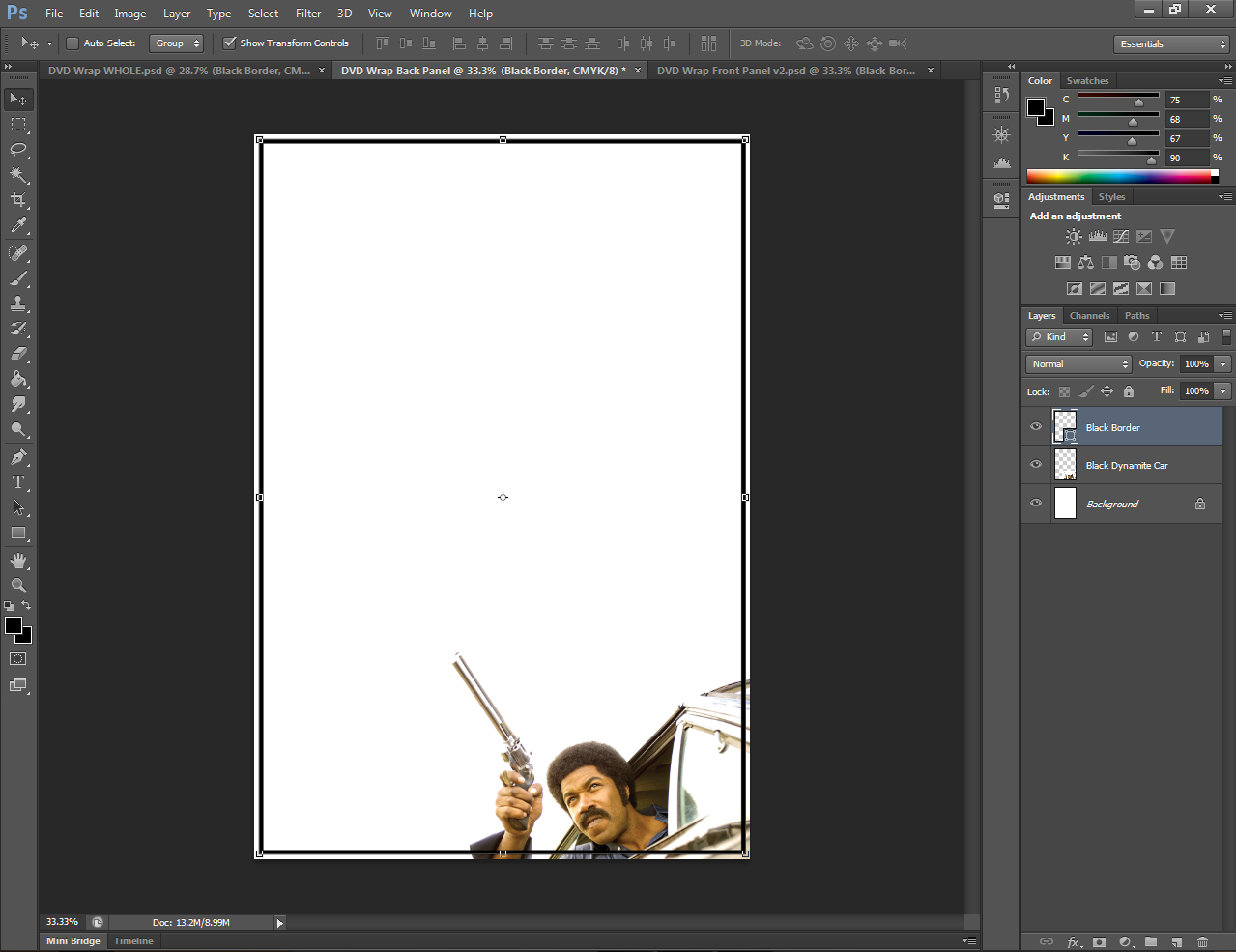Uncheck Show Transform Controls
This screenshot has height=952, width=1236.
[x=230, y=43]
